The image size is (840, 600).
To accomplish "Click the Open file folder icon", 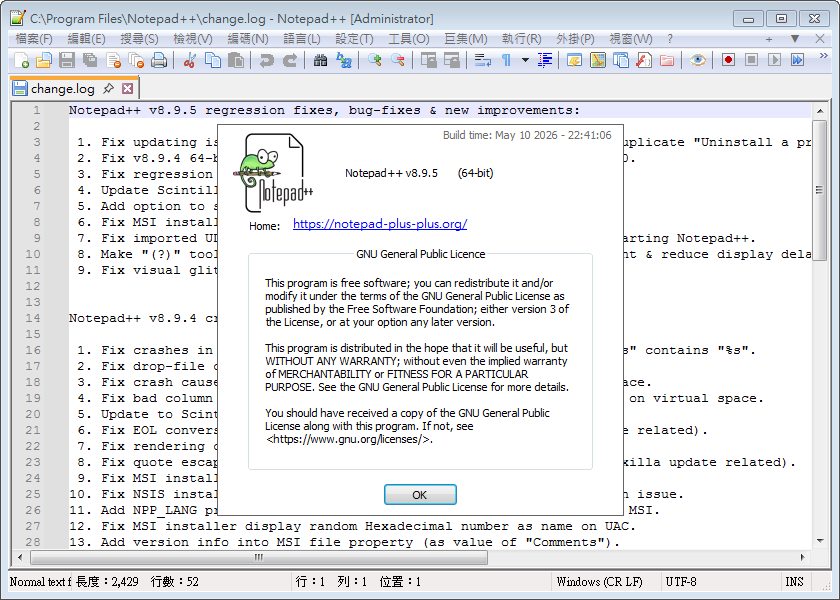I will 43,60.
